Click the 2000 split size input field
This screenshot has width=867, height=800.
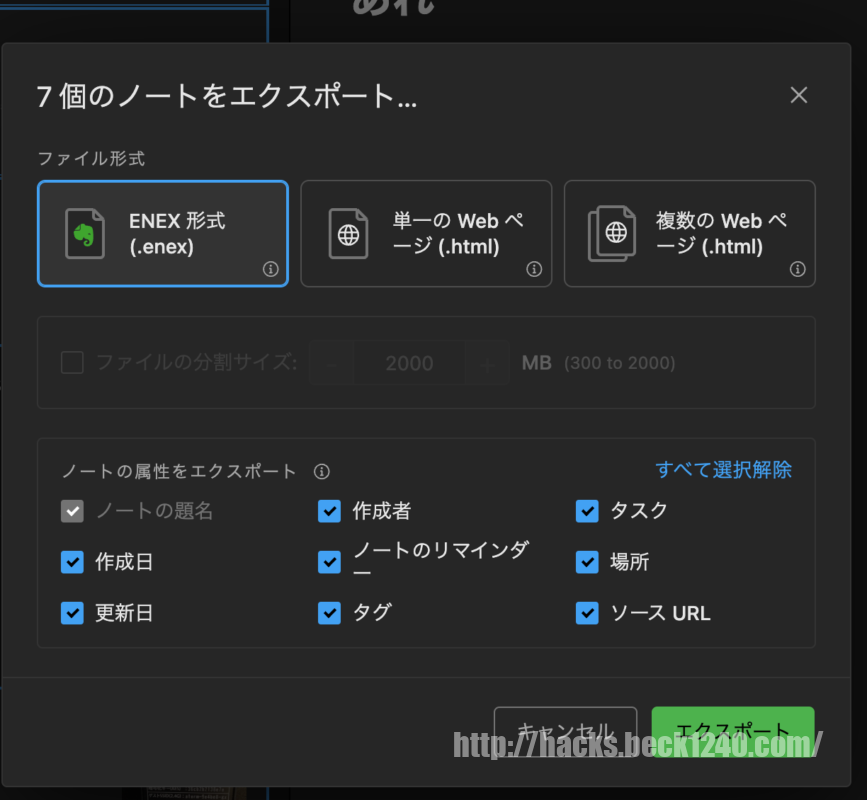click(409, 363)
